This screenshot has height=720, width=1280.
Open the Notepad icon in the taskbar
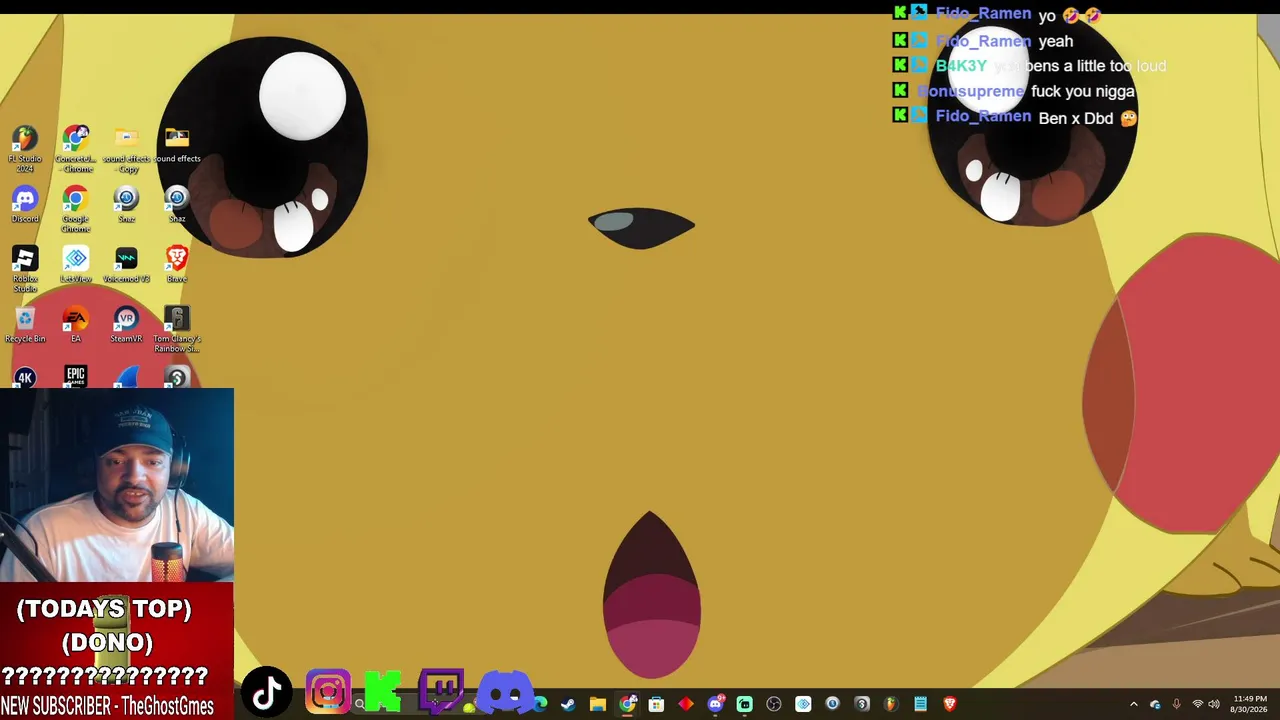tap(921, 704)
